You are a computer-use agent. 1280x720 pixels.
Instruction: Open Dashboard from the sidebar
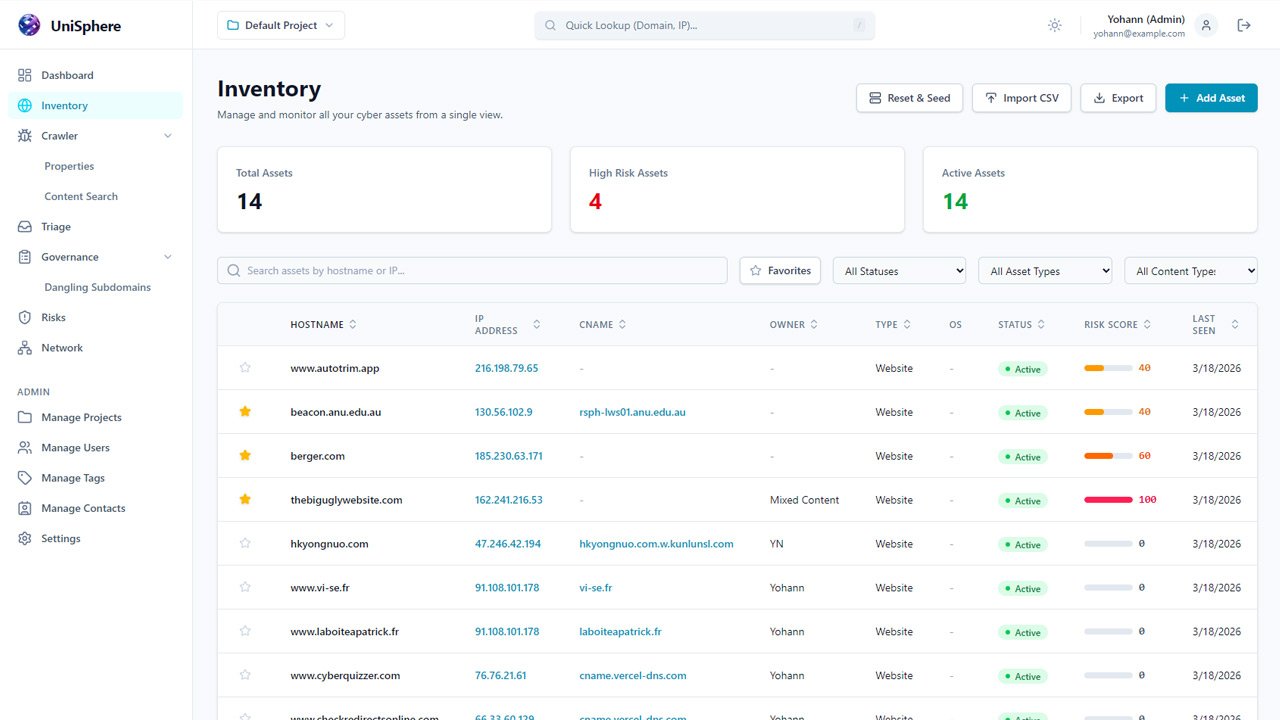[67, 75]
